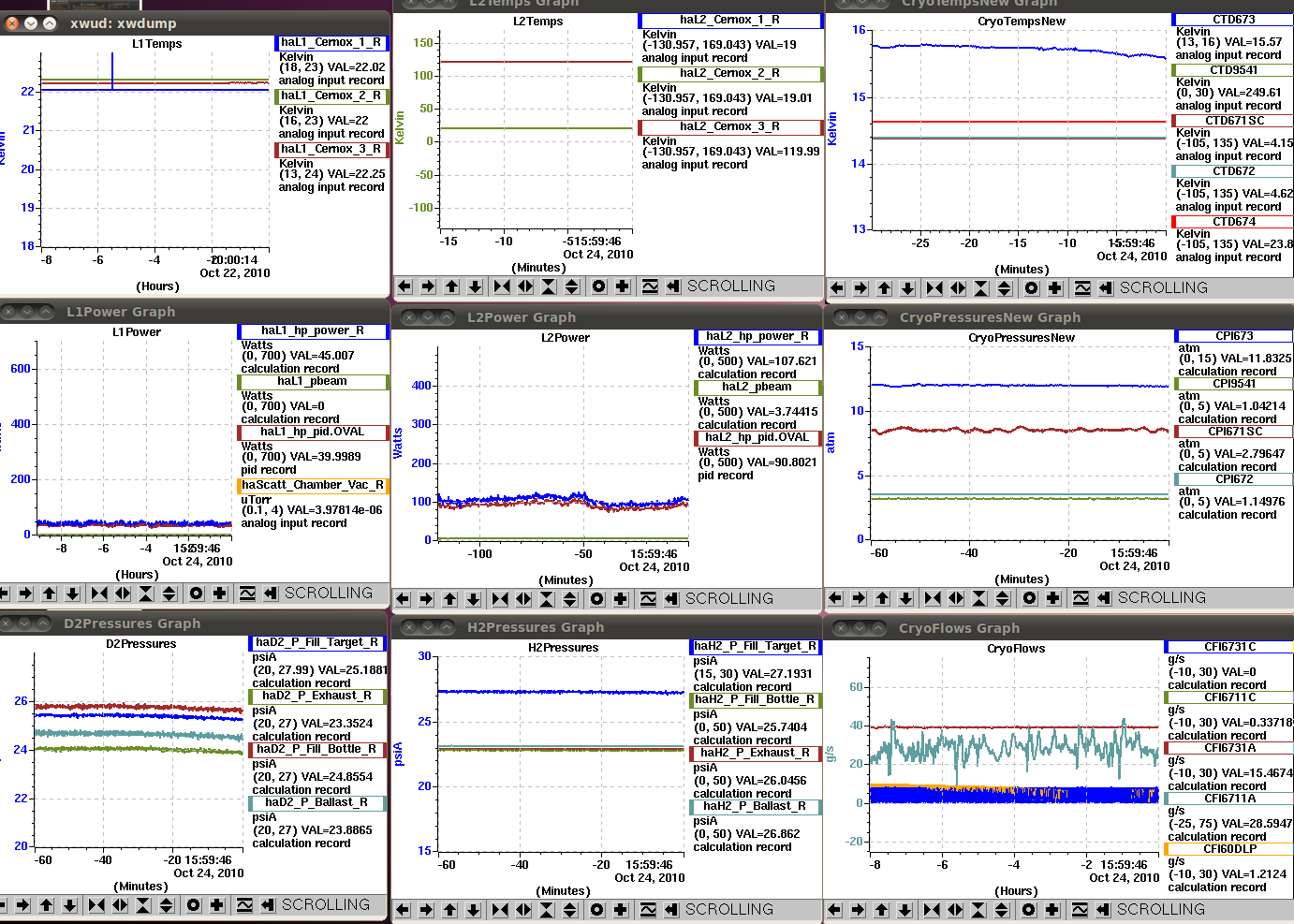Select haD2_P_Exhaust_R legend entry
The height and width of the screenshot is (924, 1294).
point(317,696)
